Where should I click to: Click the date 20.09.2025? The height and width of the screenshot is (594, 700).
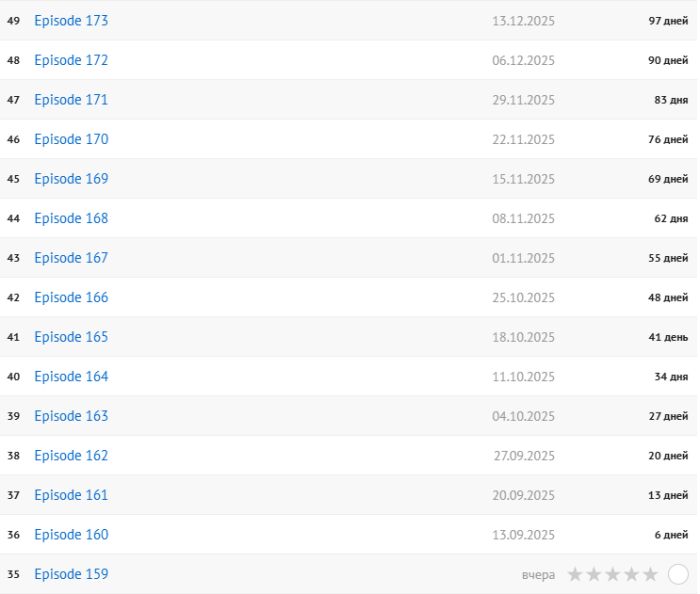(x=523, y=495)
